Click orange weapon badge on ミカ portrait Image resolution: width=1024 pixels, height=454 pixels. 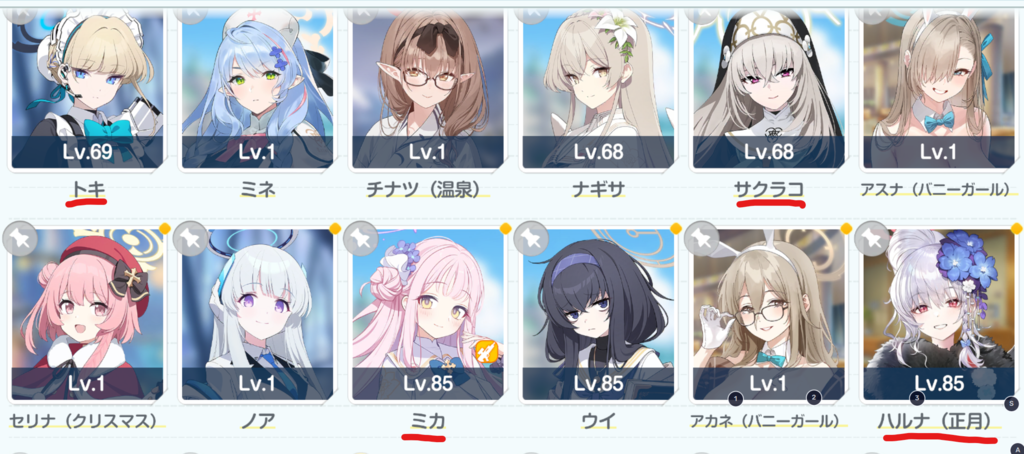pyautogui.click(x=487, y=352)
